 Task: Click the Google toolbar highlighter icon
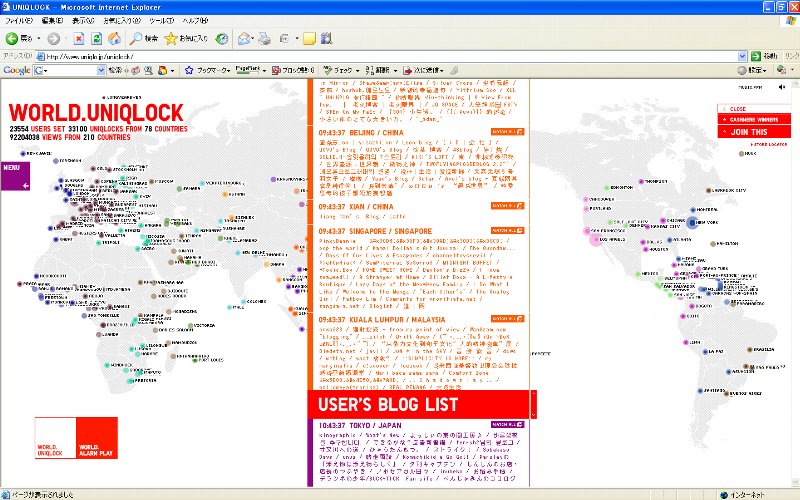[454, 70]
